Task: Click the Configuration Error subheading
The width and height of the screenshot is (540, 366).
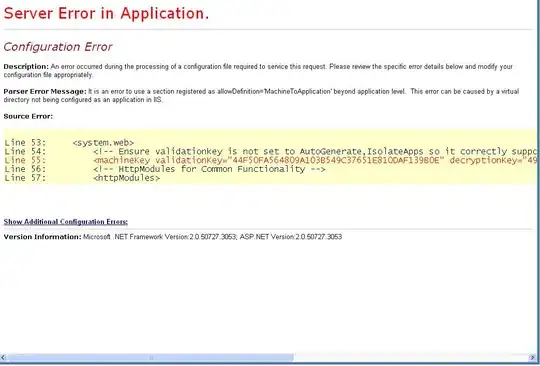Action: [58, 47]
